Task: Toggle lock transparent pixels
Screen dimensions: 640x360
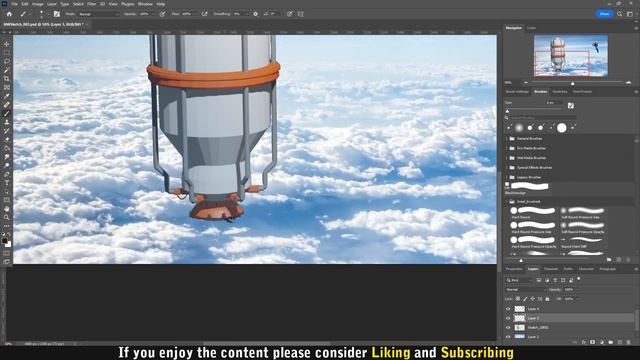Action: click(x=518, y=299)
